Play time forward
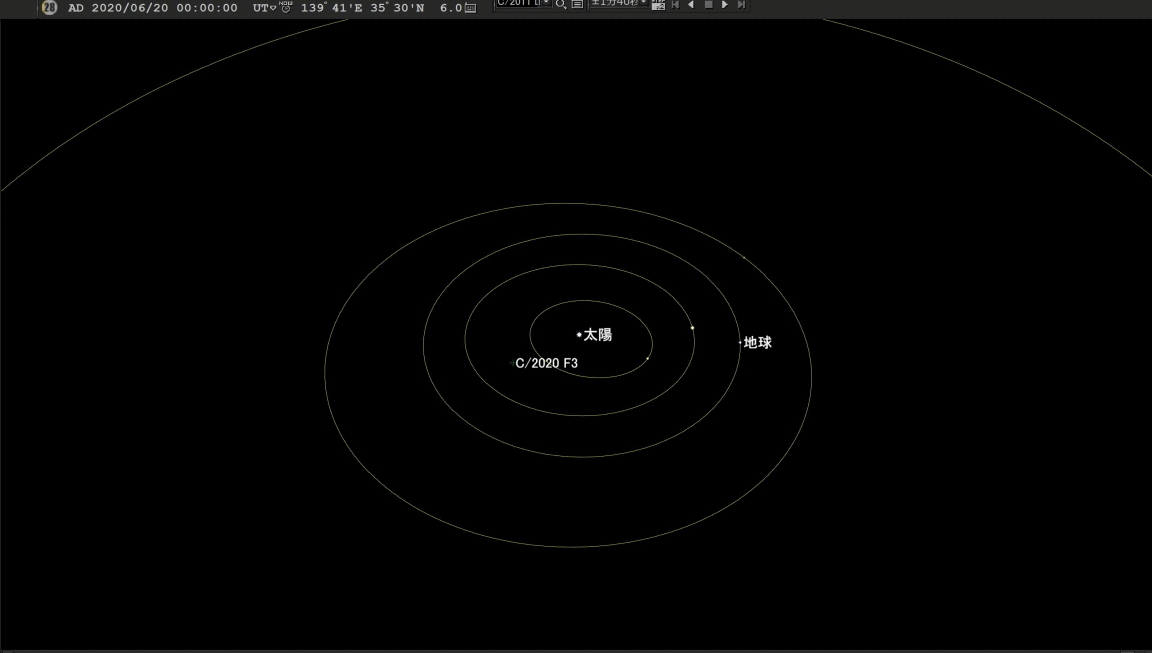 coord(725,5)
